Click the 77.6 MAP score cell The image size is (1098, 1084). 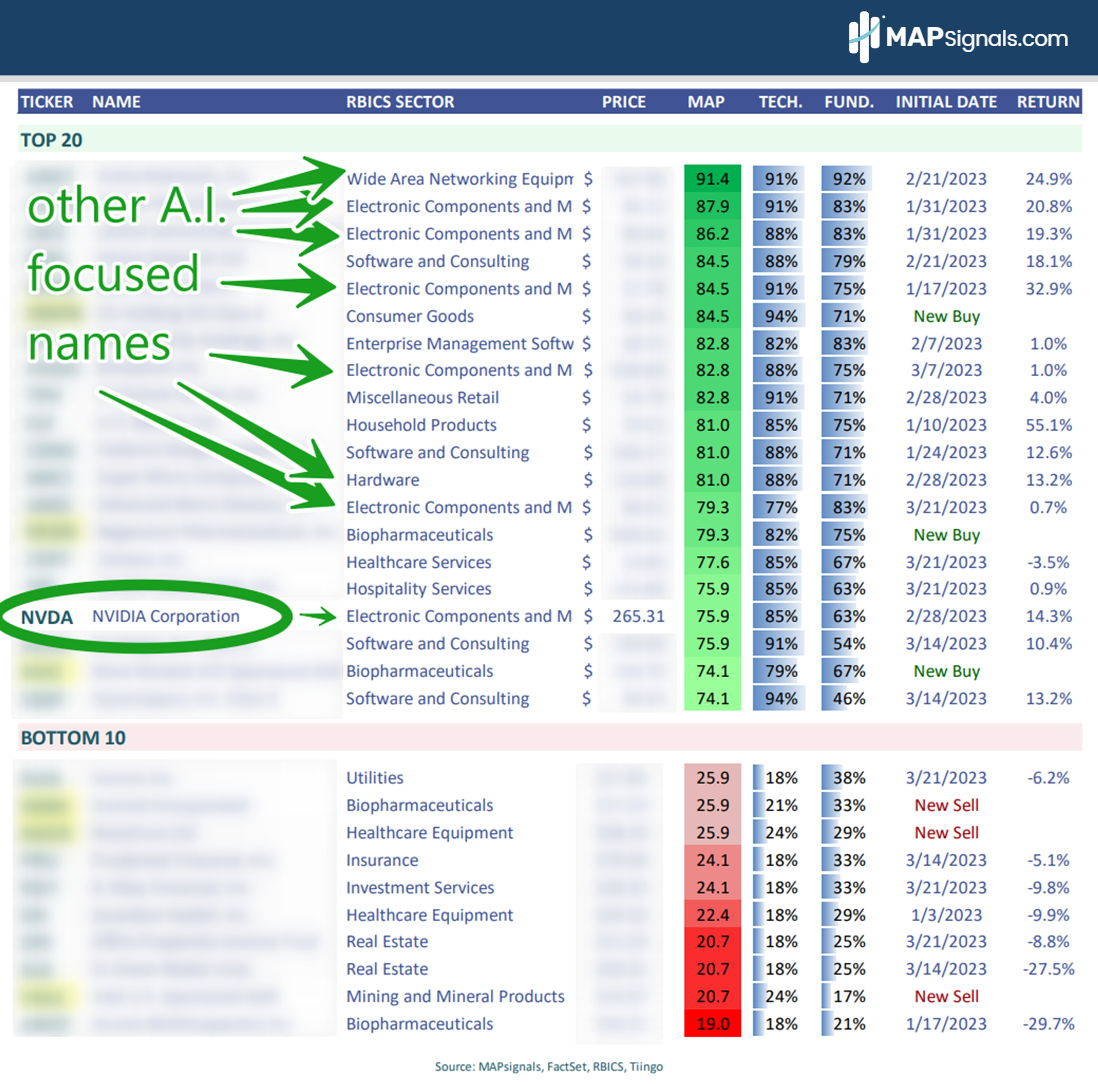click(712, 562)
